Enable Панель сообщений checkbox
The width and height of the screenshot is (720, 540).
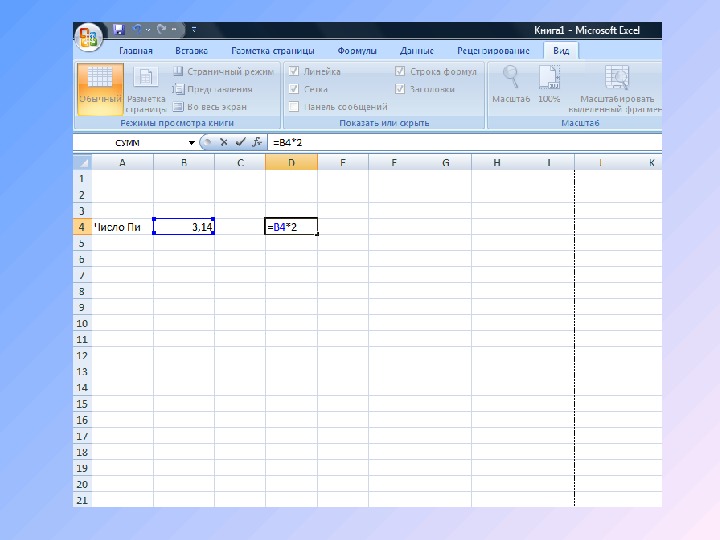point(294,107)
